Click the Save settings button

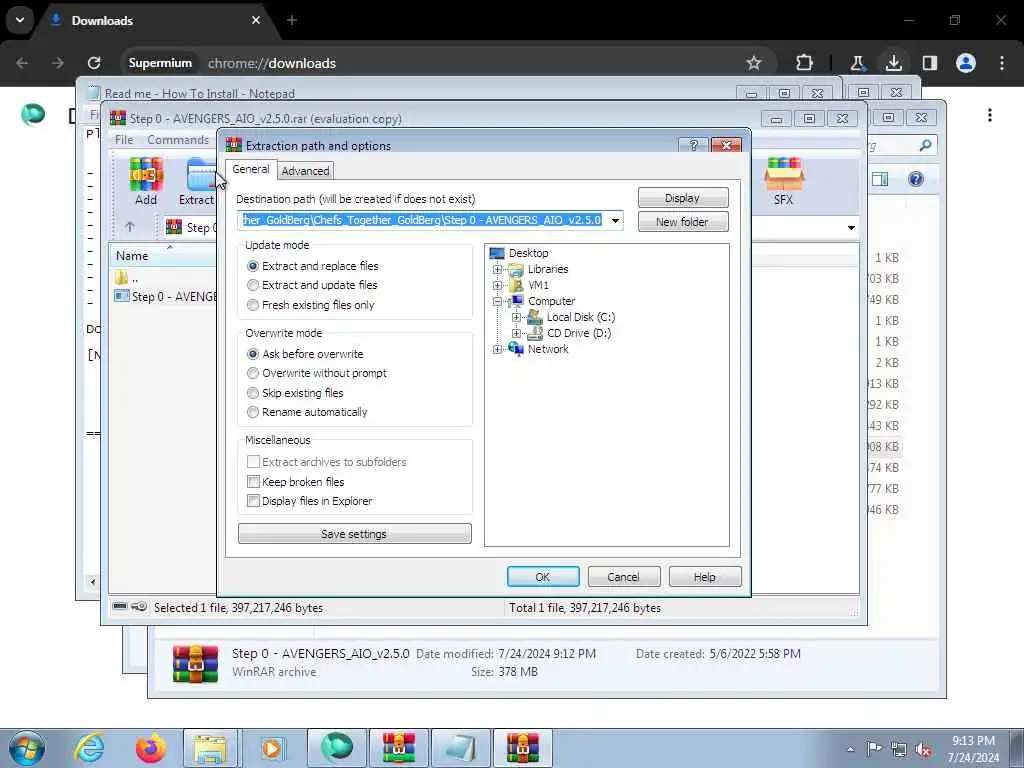tap(354, 534)
